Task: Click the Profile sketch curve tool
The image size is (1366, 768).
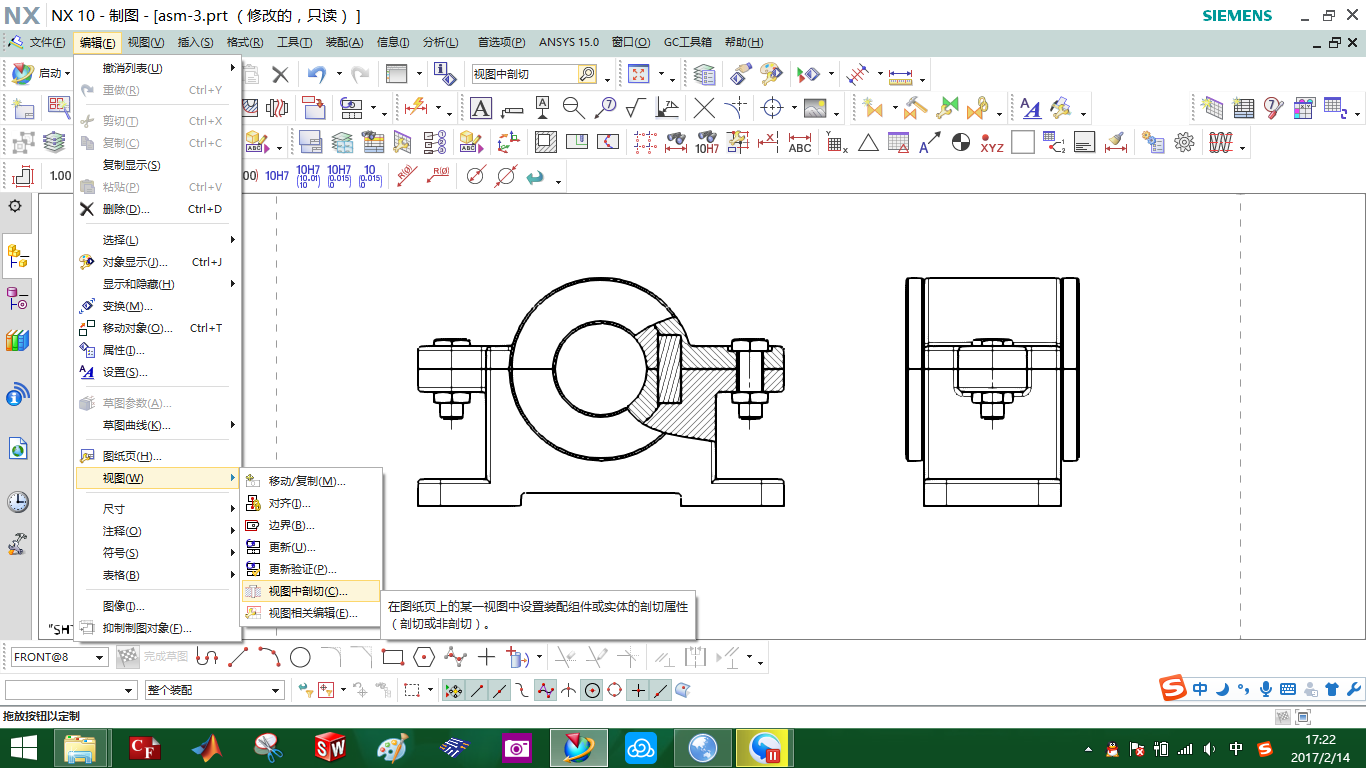Action: click(x=207, y=657)
